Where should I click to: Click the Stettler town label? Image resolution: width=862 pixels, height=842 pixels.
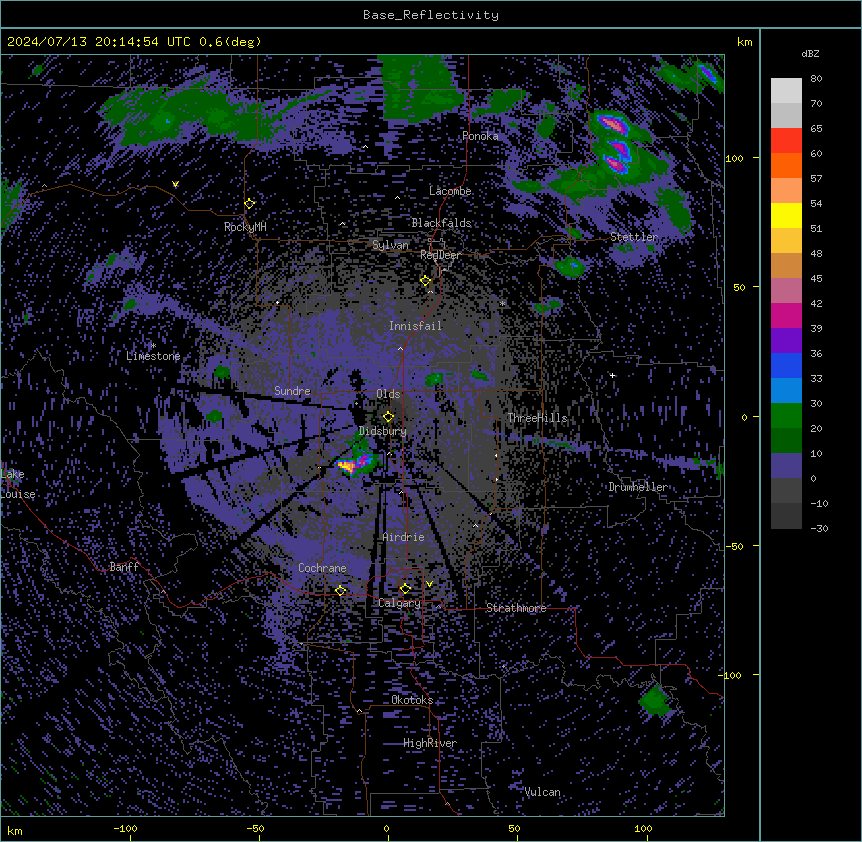633,237
